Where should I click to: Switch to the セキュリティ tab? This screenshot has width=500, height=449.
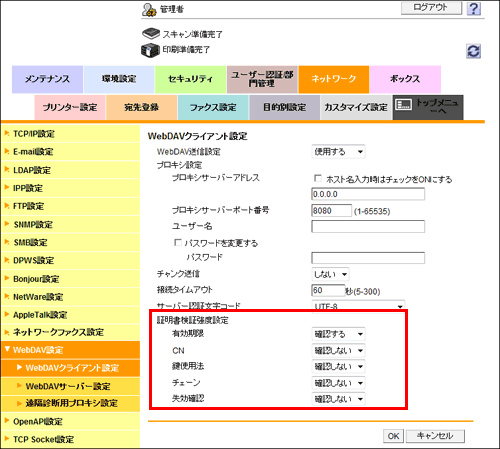[x=190, y=79]
